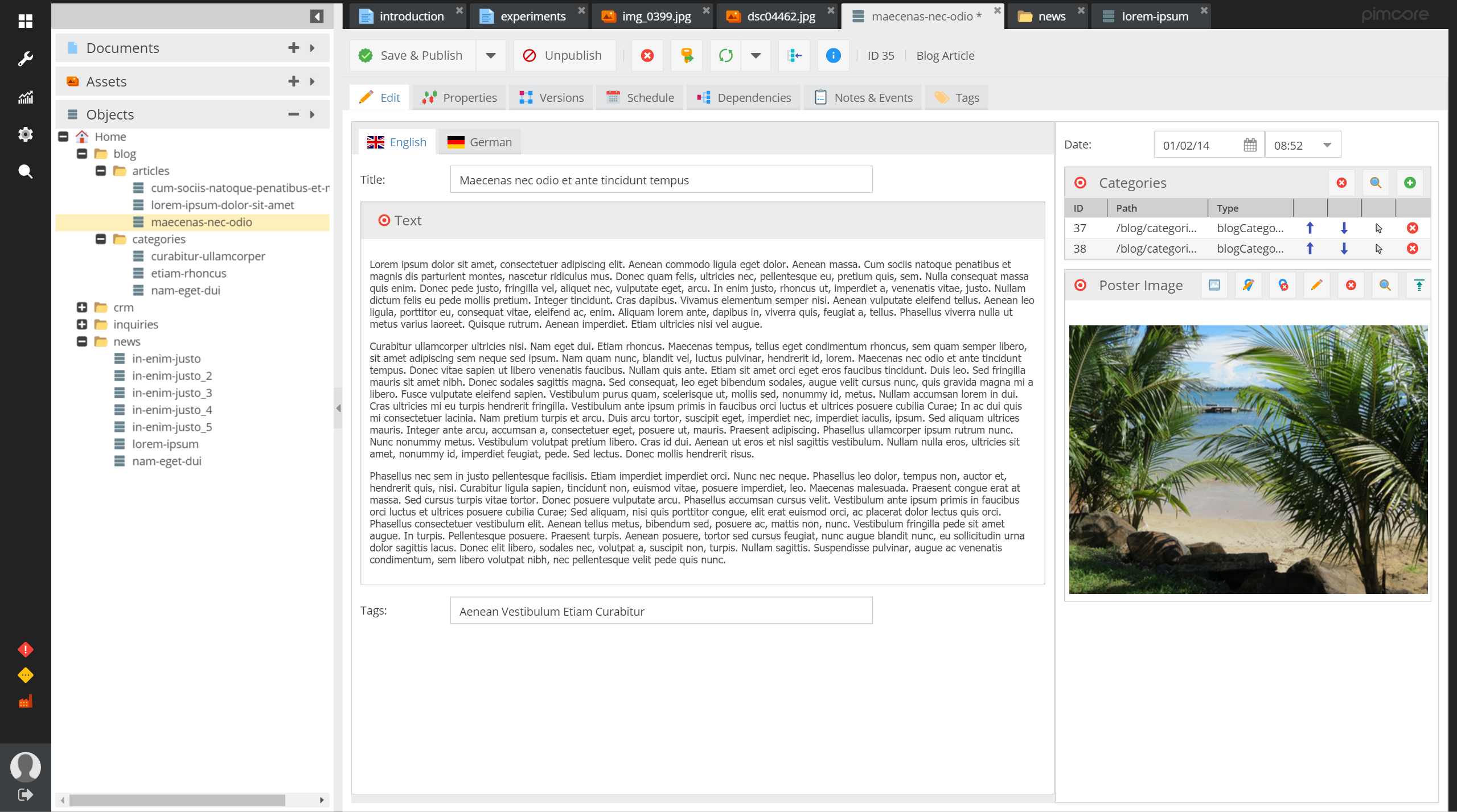Click the blue info icon in toolbar
This screenshot has height=812, width=1457.
[x=832, y=55]
